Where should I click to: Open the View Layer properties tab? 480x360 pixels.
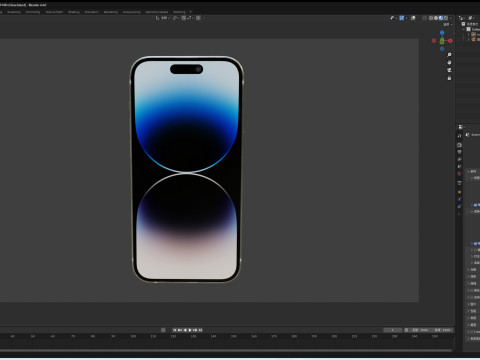(459, 159)
